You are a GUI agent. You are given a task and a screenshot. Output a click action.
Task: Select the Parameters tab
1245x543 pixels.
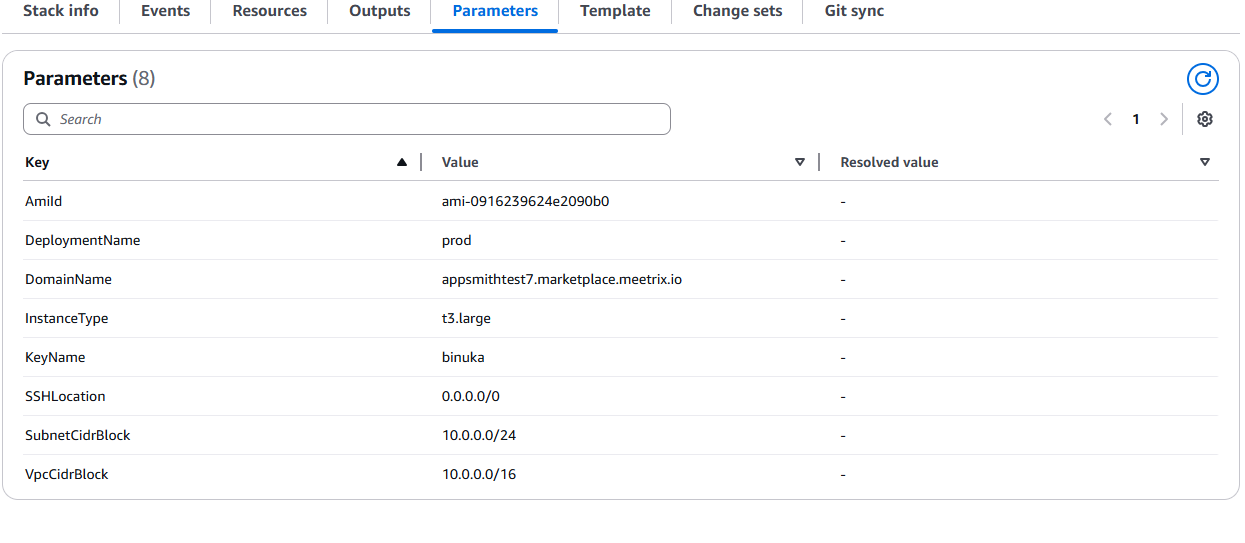tap(495, 11)
